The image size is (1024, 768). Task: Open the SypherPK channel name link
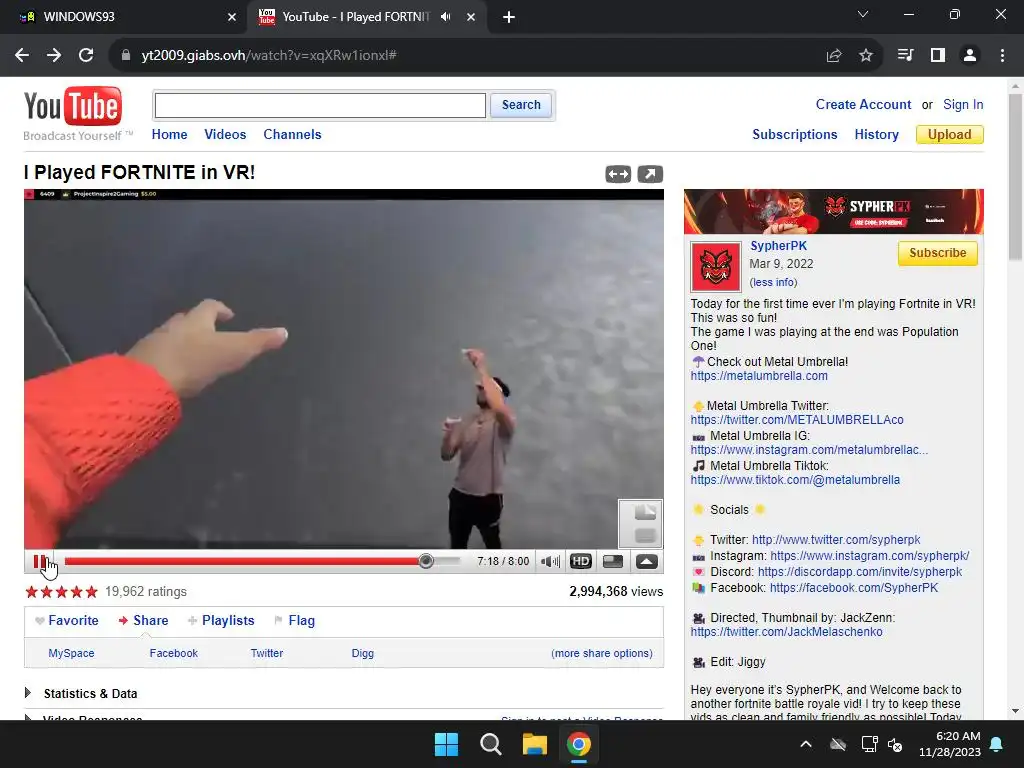pos(778,246)
